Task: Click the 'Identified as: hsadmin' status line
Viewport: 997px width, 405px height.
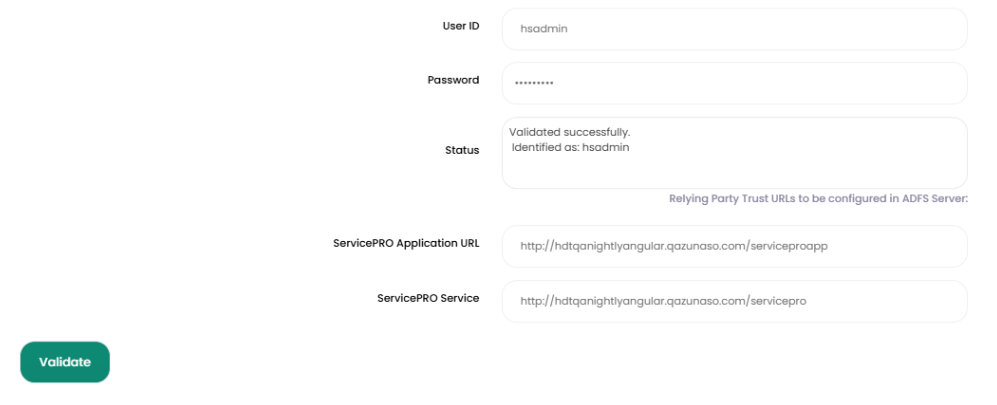Action: coord(571,148)
